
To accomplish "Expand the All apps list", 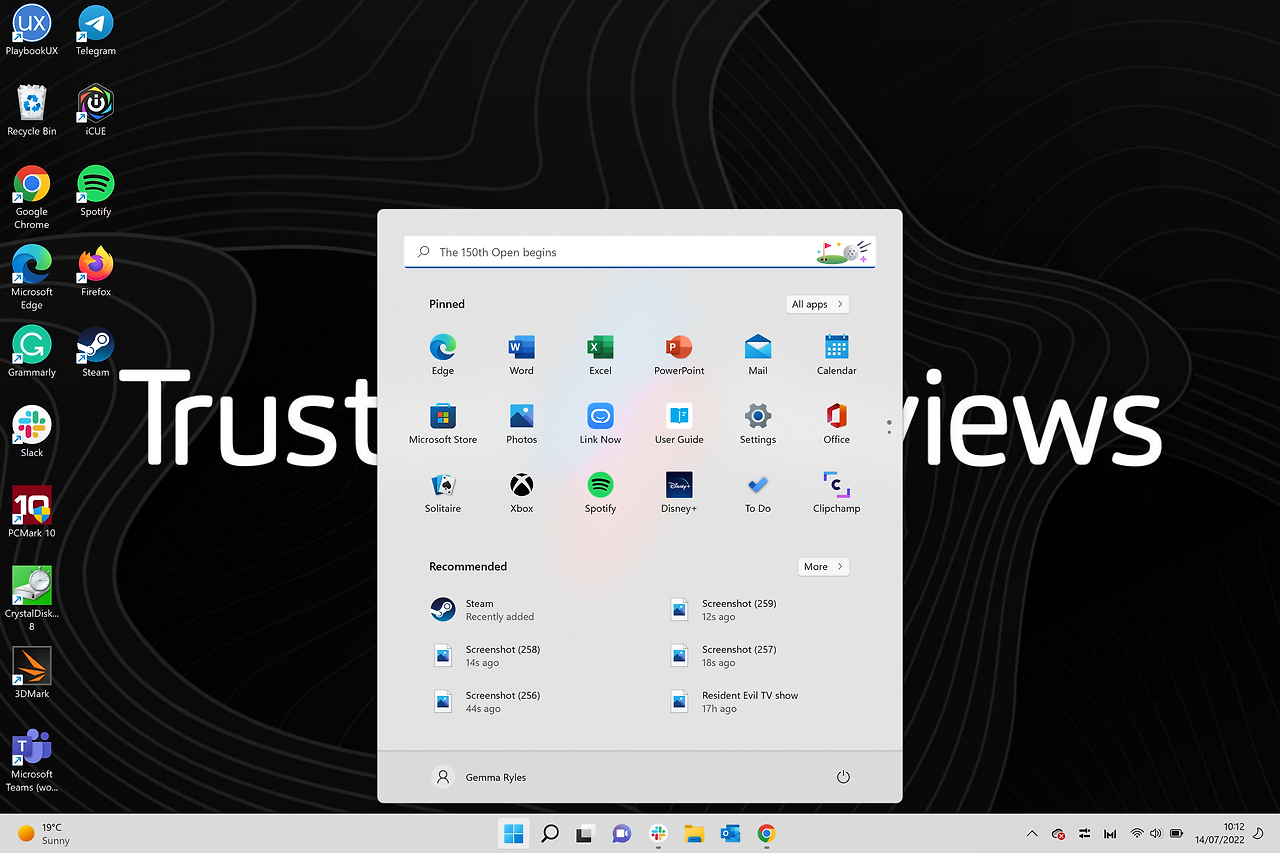I will 817,304.
